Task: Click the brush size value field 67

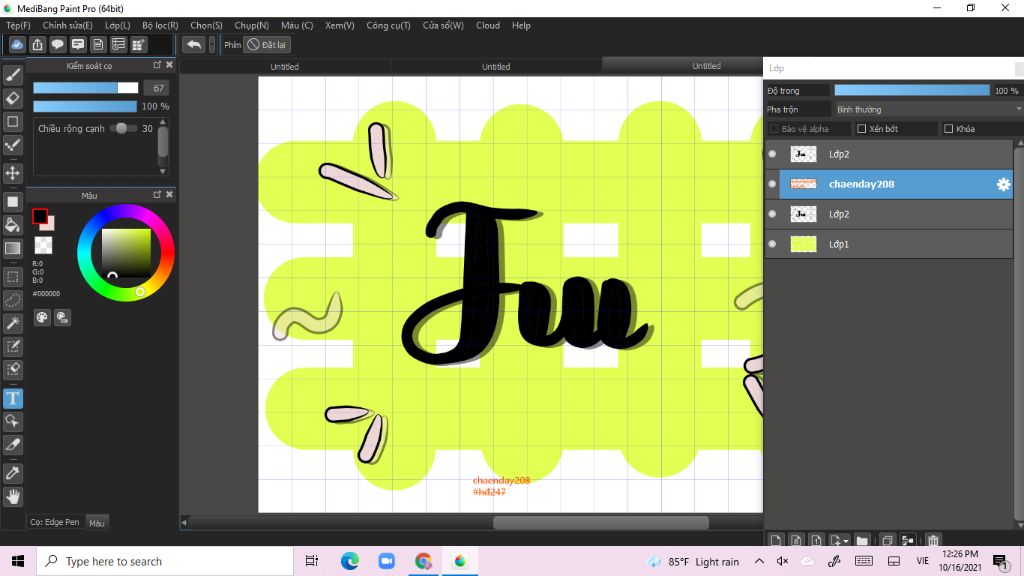Action: (157, 88)
